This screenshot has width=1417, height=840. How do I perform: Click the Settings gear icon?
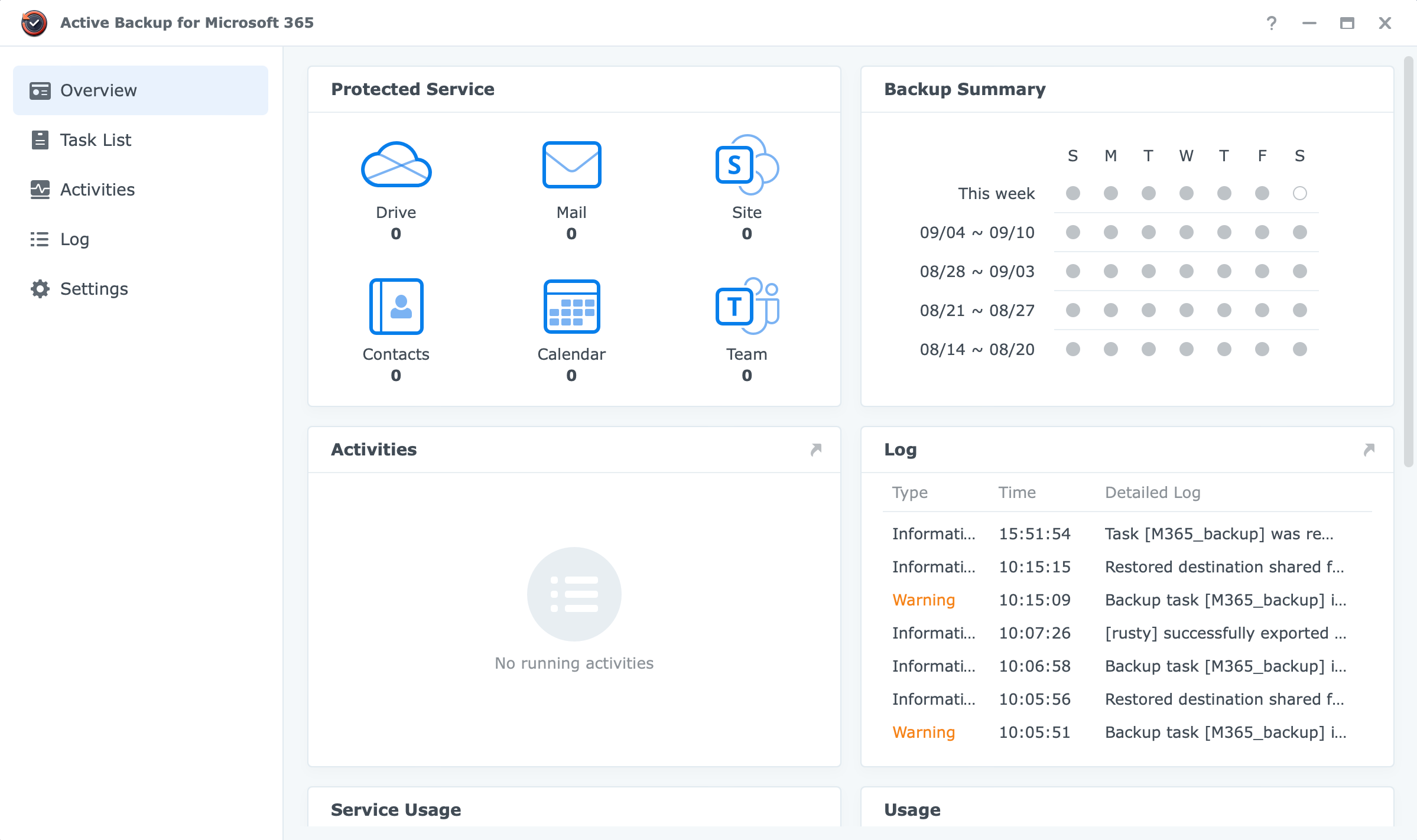coord(40,289)
